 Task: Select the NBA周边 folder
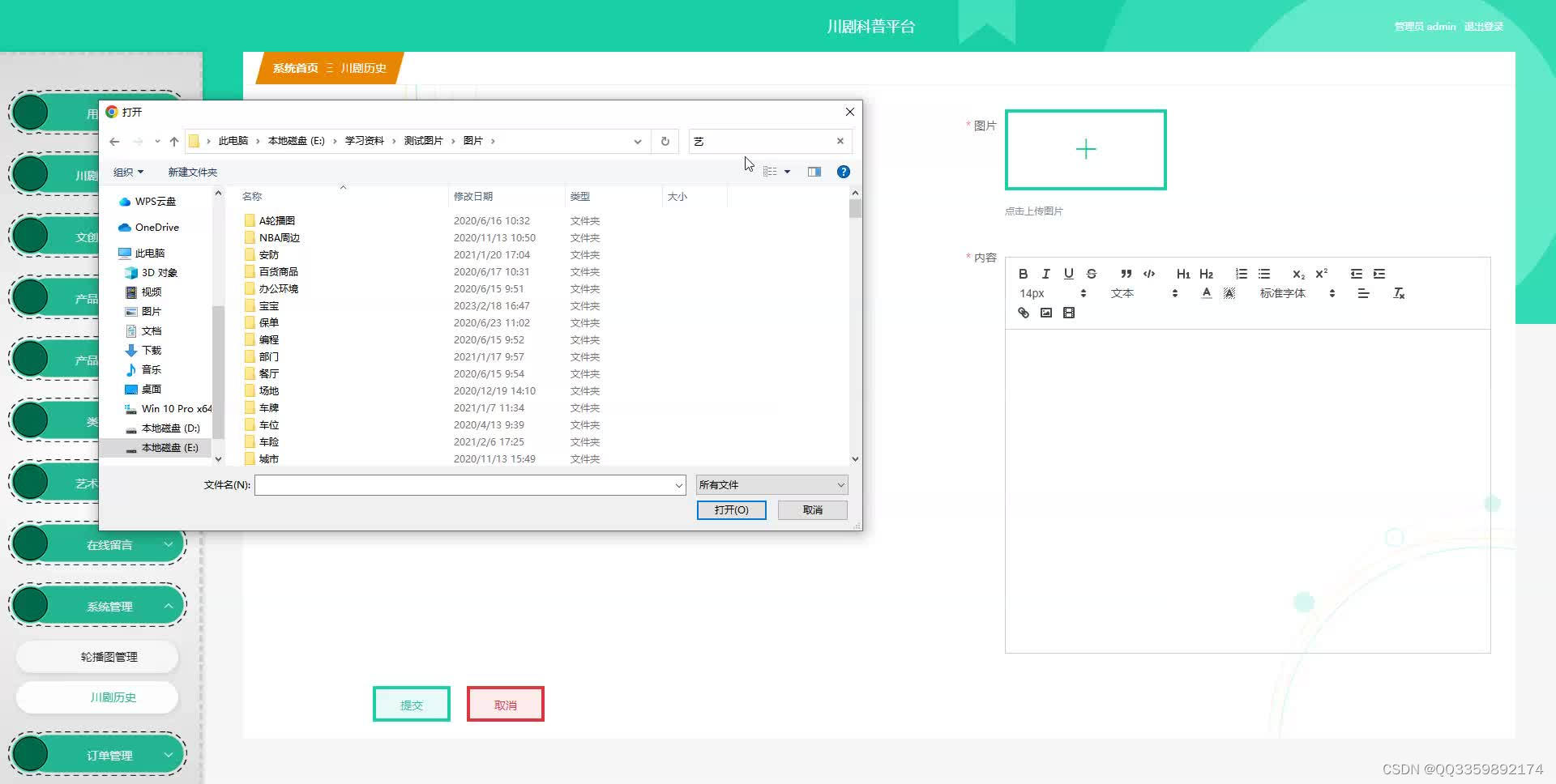(x=279, y=237)
